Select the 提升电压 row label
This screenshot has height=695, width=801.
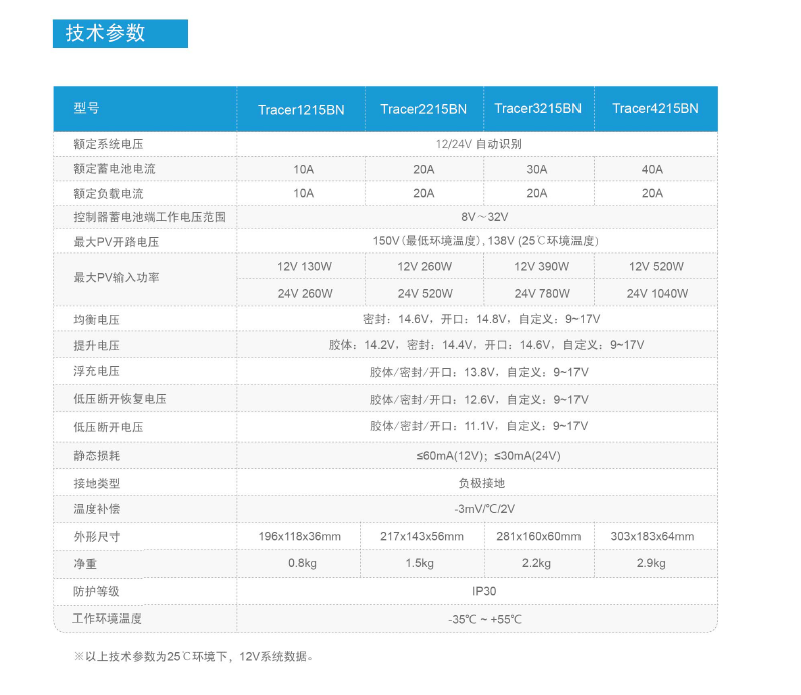point(96,345)
